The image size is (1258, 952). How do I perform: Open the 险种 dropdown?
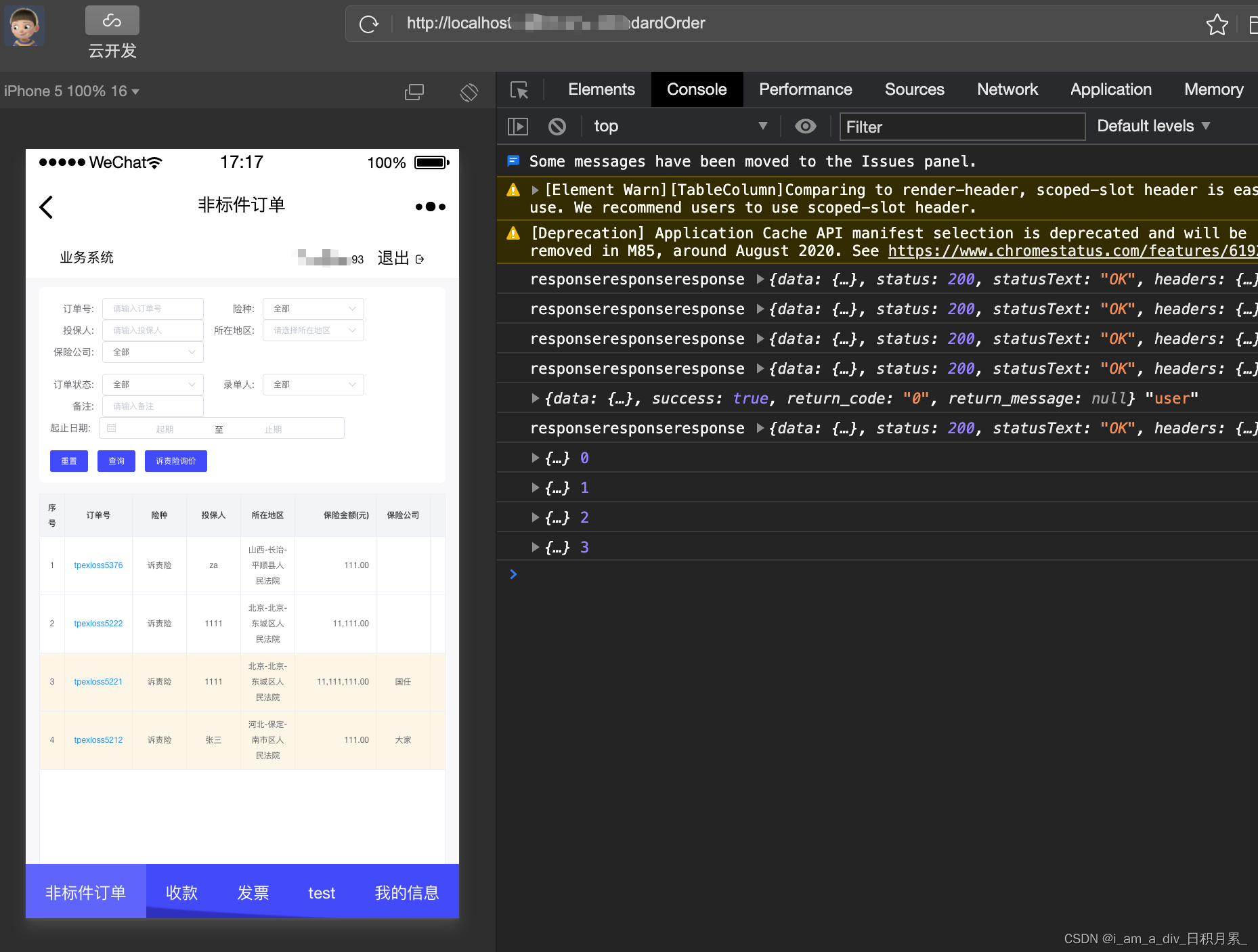click(x=313, y=309)
